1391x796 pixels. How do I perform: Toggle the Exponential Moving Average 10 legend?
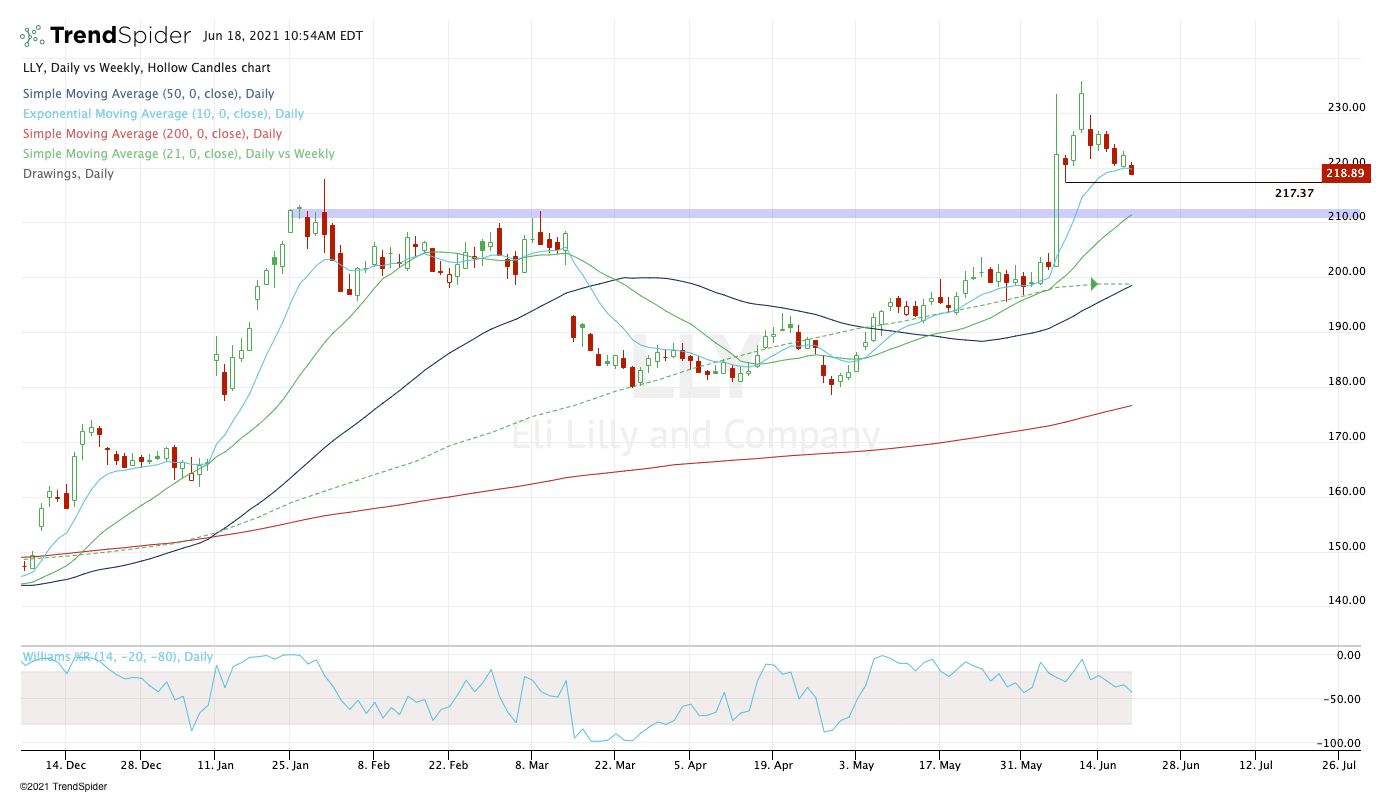click(163, 114)
